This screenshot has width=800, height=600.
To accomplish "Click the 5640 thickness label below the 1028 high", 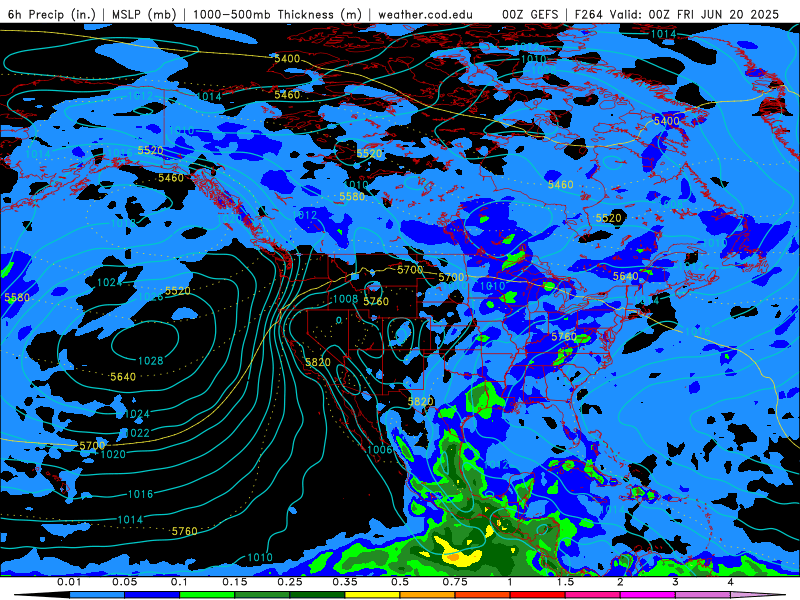I will coord(123,377).
